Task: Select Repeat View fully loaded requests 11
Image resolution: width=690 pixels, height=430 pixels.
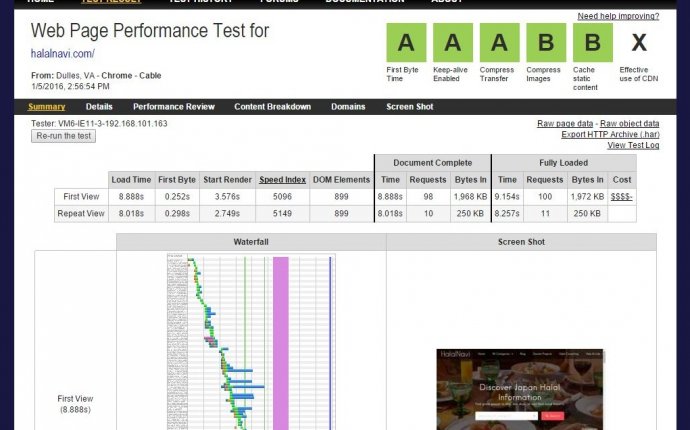Action: [545, 213]
